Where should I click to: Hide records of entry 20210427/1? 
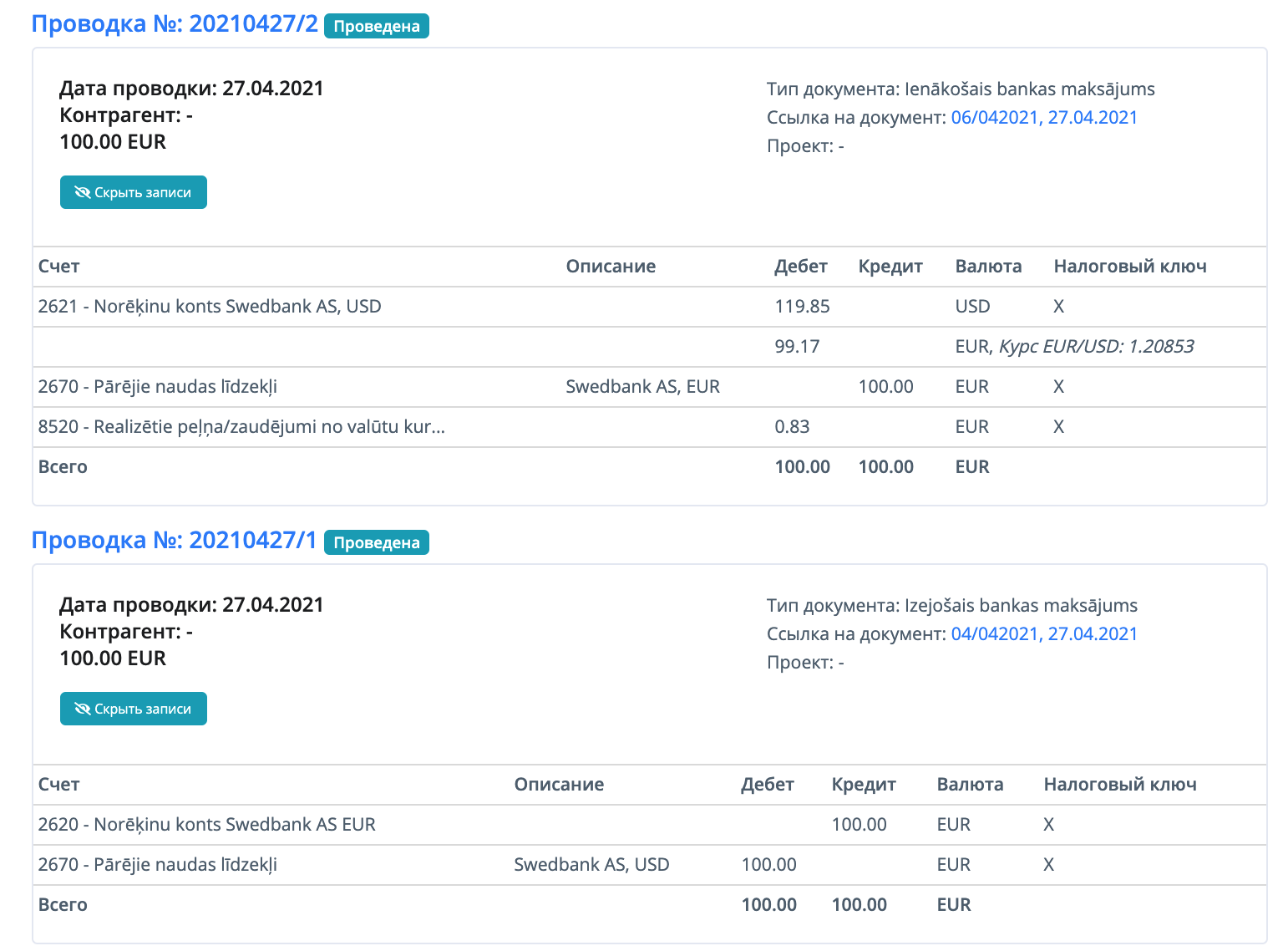[x=134, y=709]
